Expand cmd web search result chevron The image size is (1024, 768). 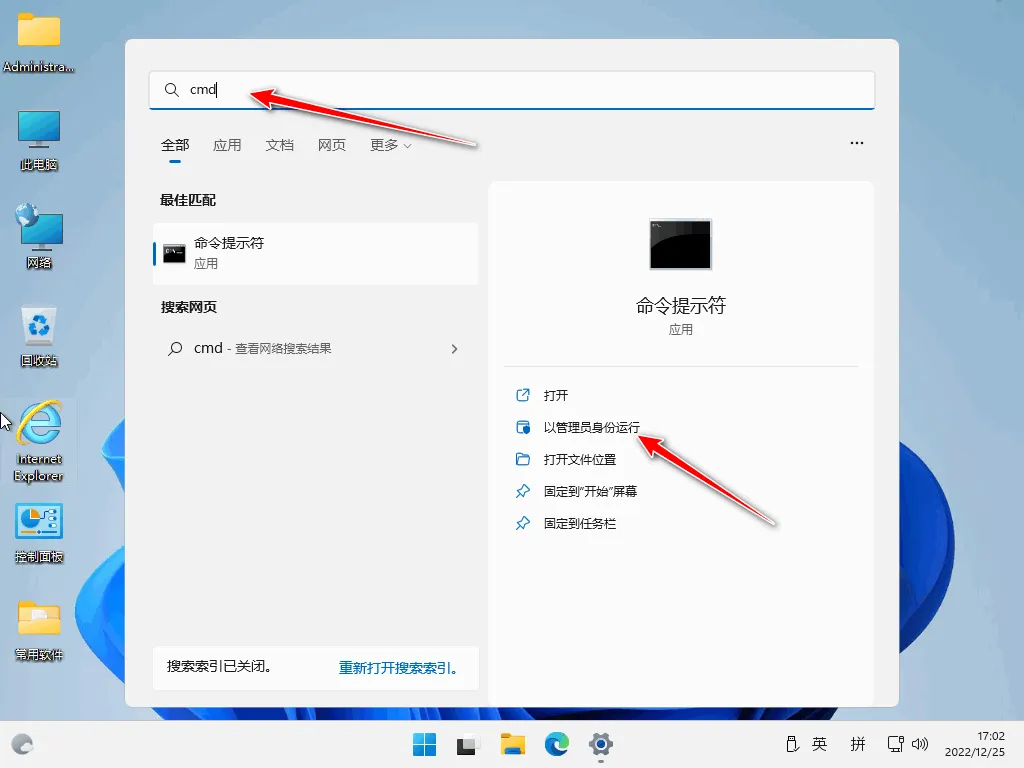[x=455, y=349]
